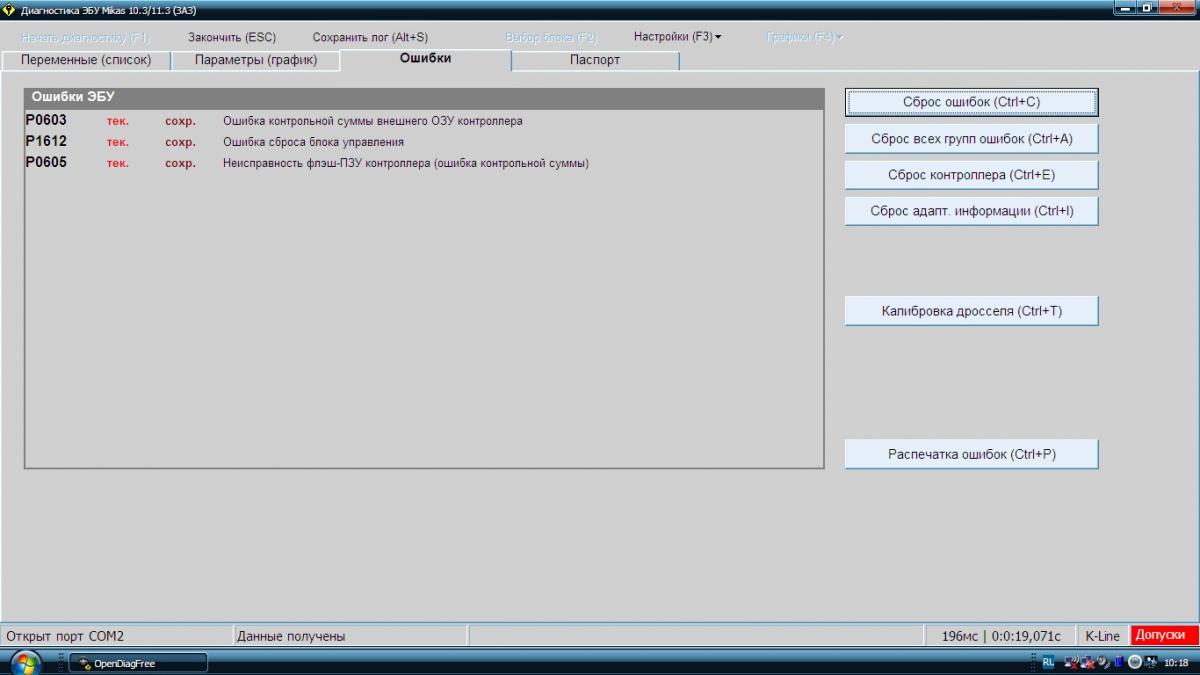Click the Калибровка дросселя (Ctrl+T) button

[x=972, y=311]
